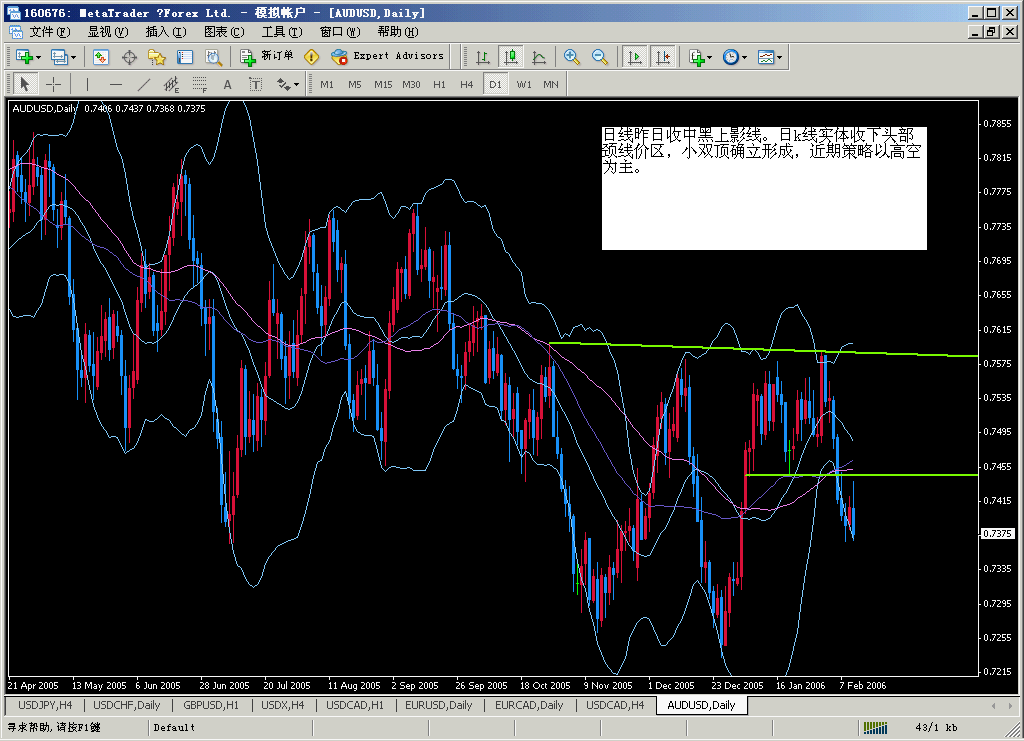Switch chart to line chart display
The image size is (1024, 741).
(x=539, y=57)
